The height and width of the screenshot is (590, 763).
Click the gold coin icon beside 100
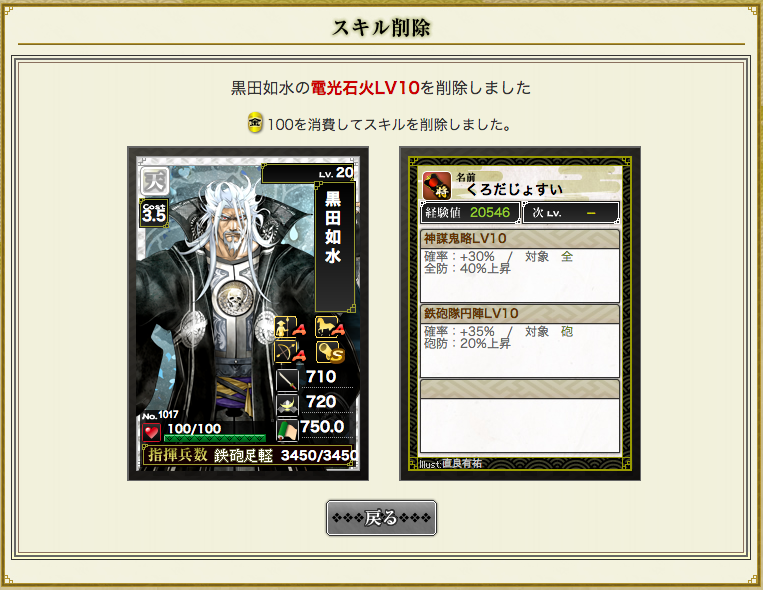255,122
